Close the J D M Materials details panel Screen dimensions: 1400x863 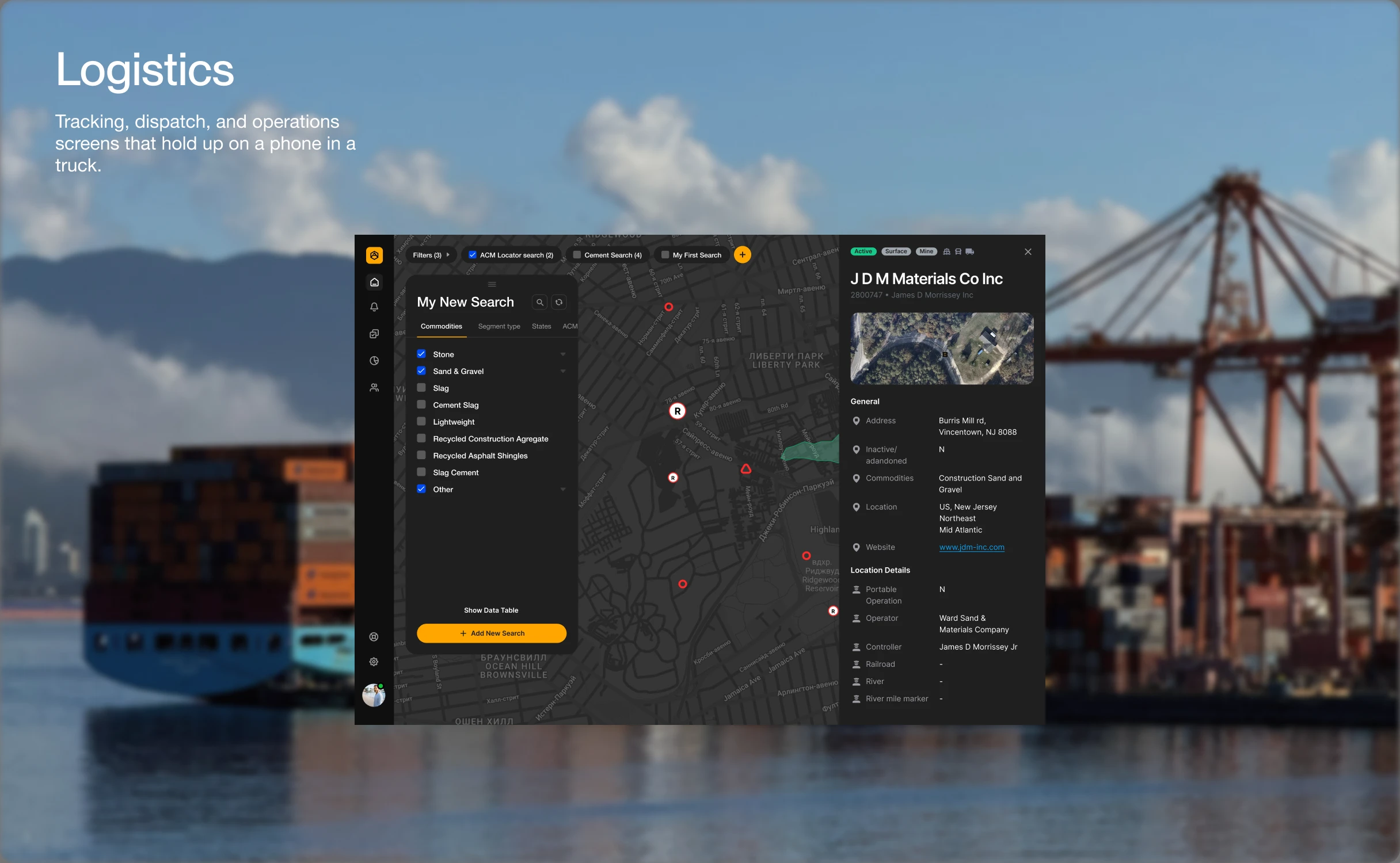[1028, 251]
